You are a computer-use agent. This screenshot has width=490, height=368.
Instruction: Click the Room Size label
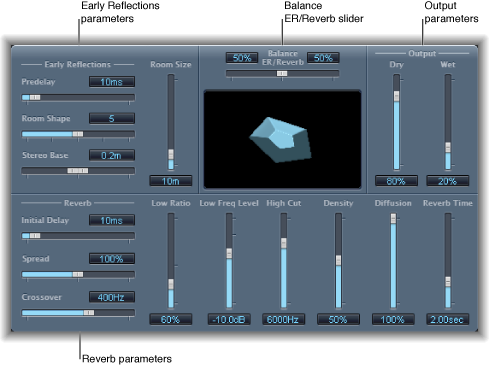coord(171,64)
